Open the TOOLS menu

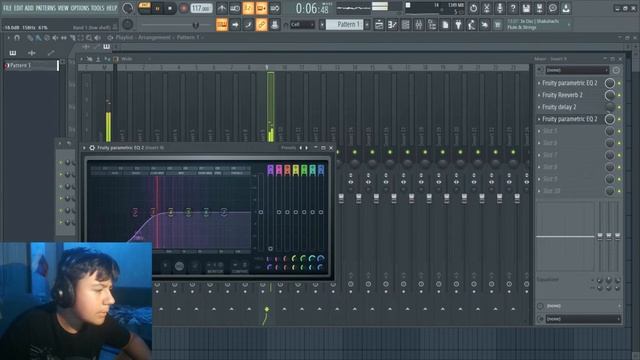pyautogui.click(x=98, y=8)
